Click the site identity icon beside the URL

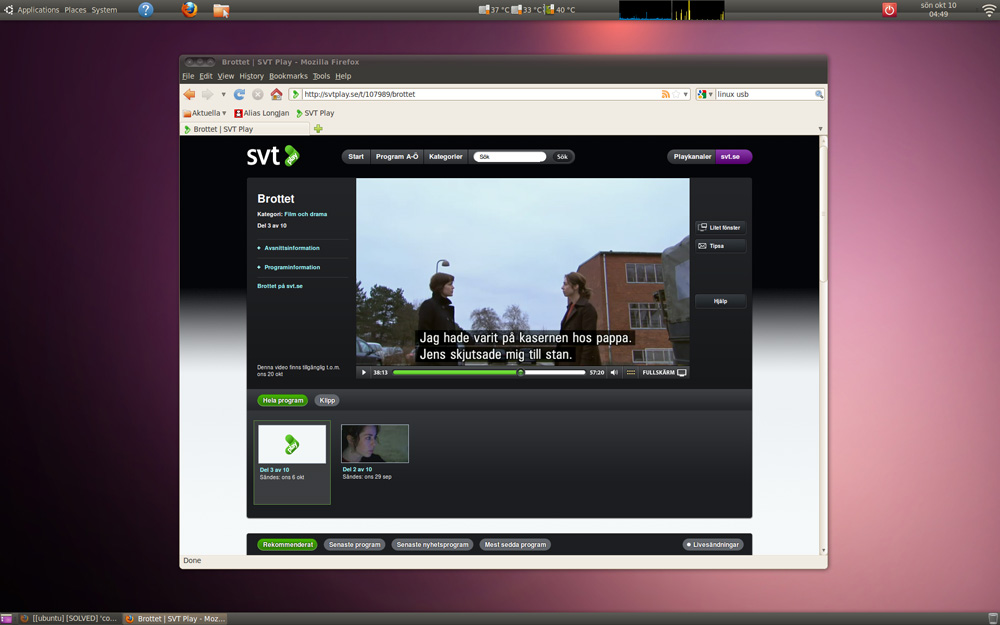[x=295, y=94]
